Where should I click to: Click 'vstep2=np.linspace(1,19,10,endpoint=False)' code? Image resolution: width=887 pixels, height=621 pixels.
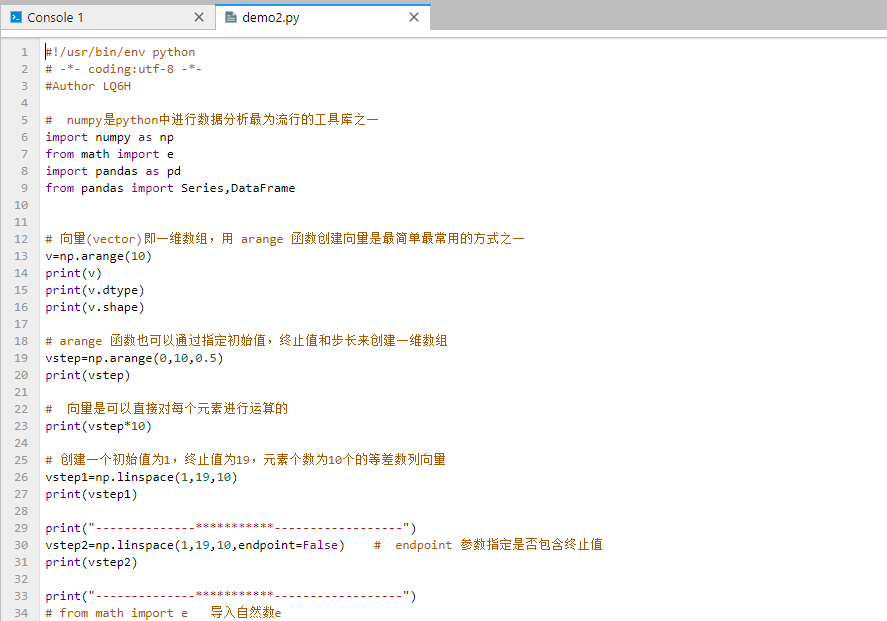(195, 545)
